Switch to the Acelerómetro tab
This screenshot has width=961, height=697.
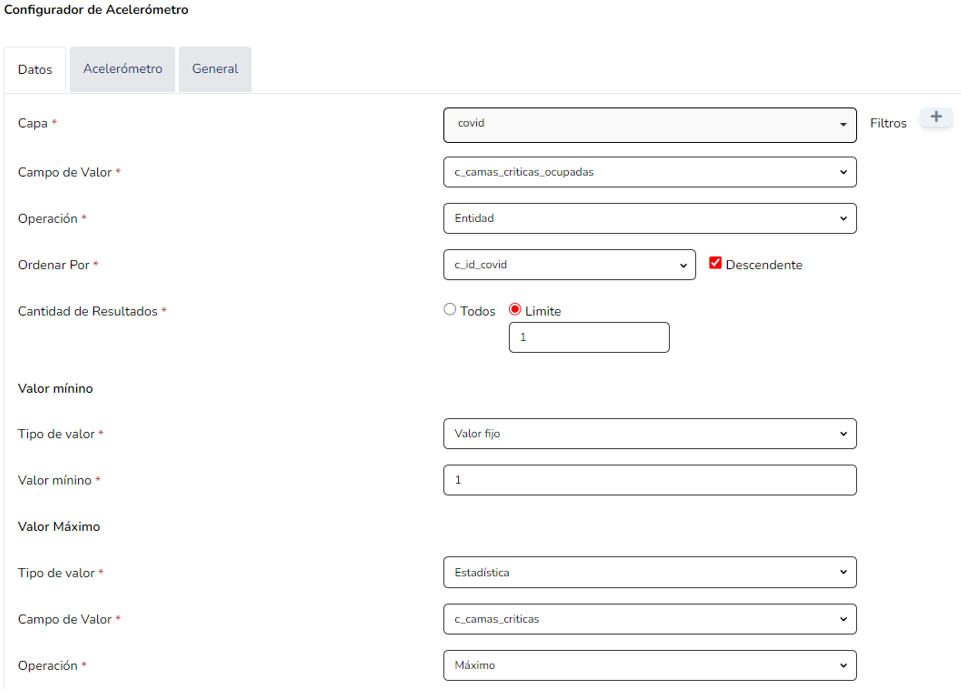coord(122,69)
